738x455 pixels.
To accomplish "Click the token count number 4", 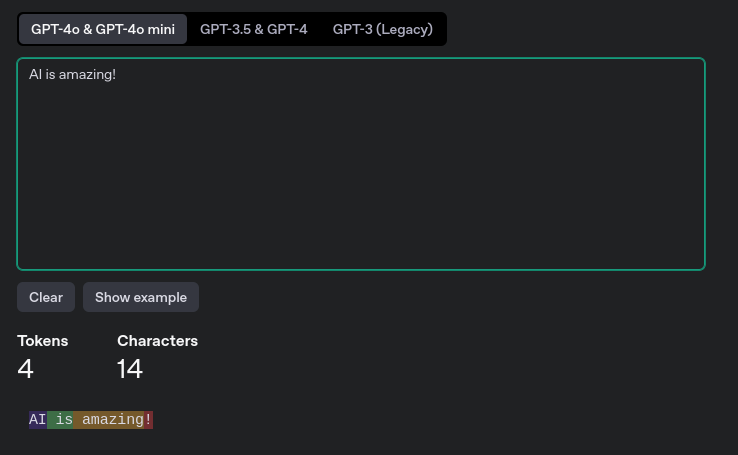I will [x=26, y=369].
